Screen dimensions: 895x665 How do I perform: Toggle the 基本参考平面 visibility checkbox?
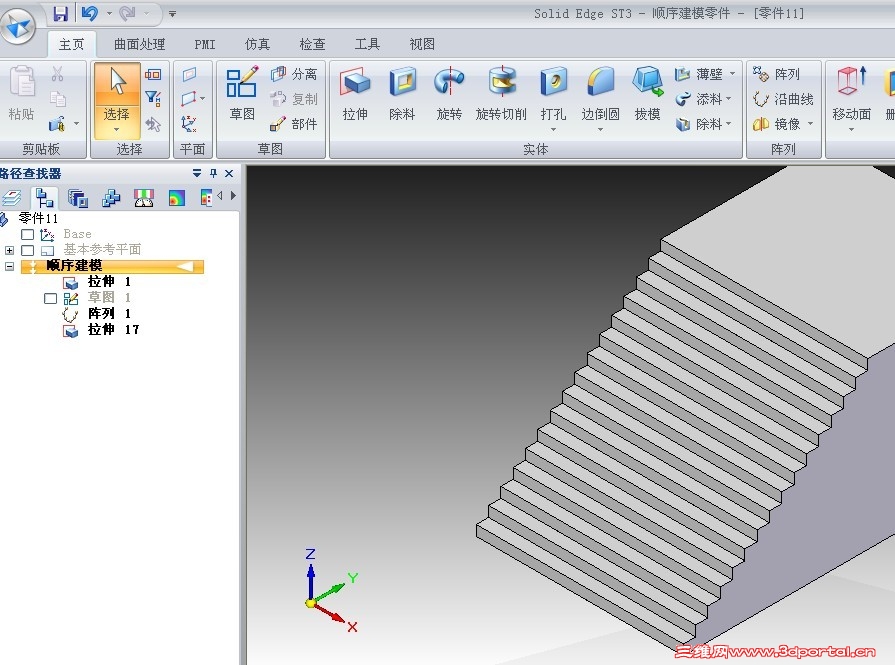(x=27, y=250)
